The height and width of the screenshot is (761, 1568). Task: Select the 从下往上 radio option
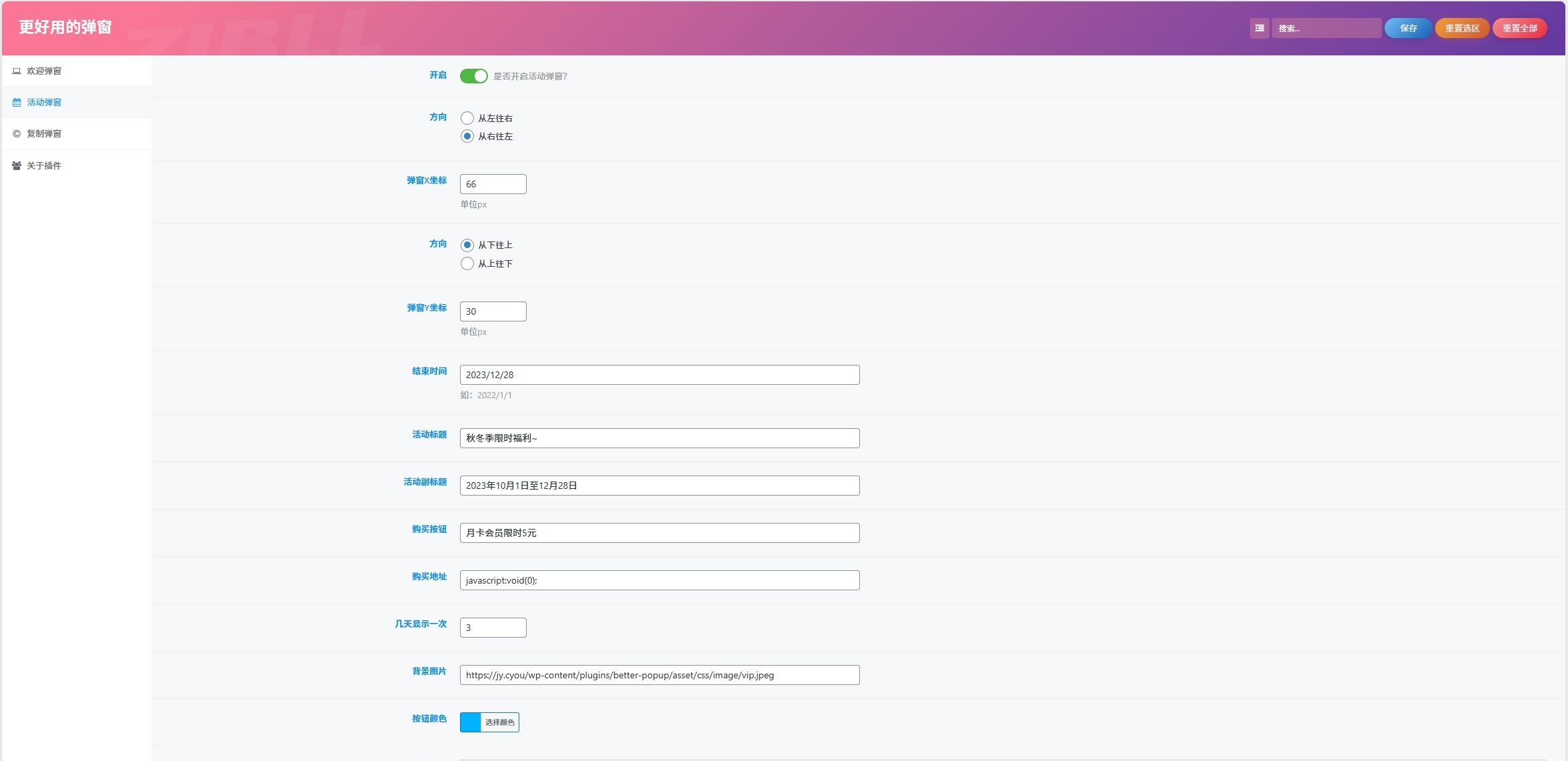[x=467, y=245]
